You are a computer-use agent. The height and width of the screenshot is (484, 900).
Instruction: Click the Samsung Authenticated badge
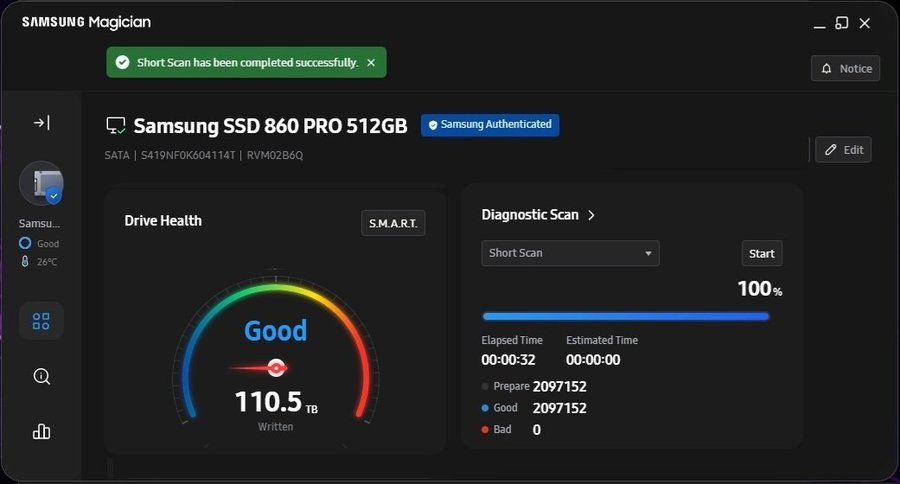(489, 125)
